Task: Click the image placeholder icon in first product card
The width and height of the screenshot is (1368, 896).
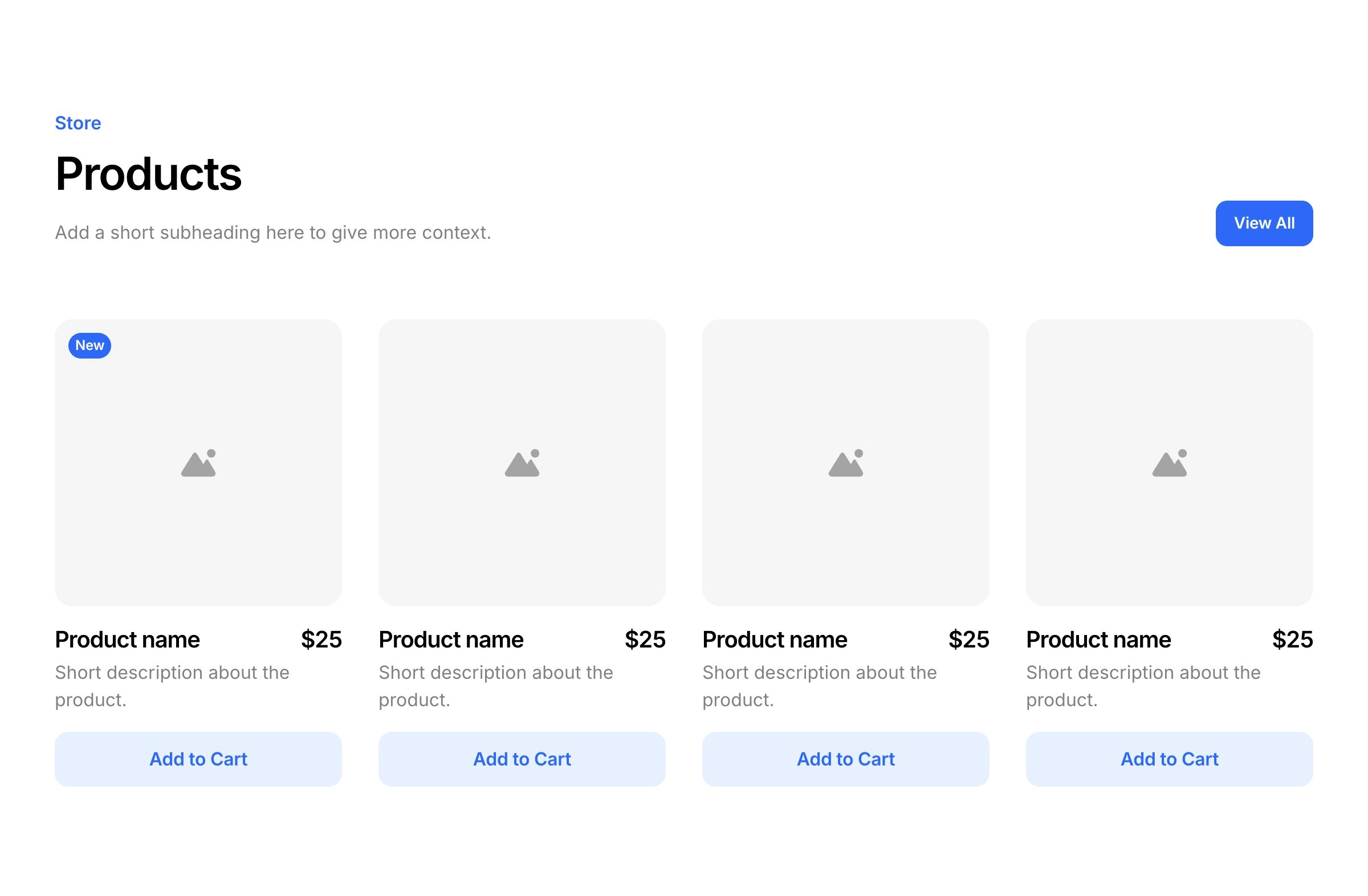Action: pyautogui.click(x=198, y=463)
